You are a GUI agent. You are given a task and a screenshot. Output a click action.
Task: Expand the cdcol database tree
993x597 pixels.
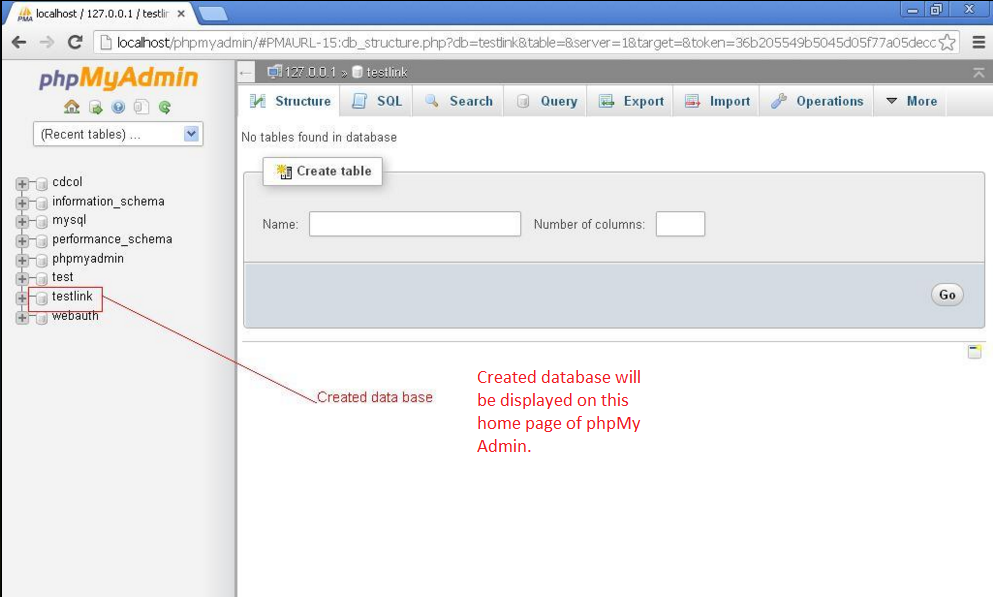click(x=22, y=184)
